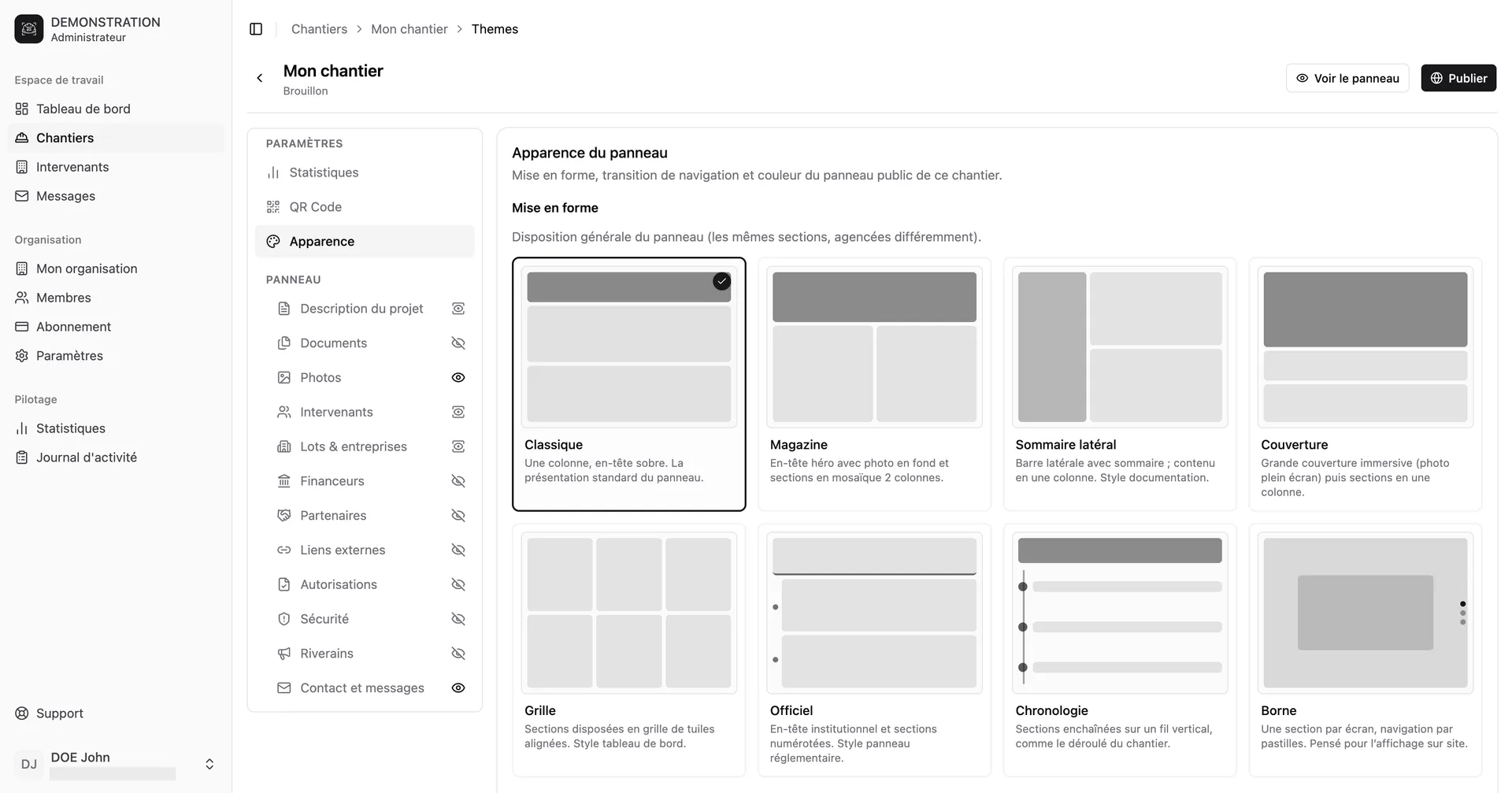
Task: Toggle visibility of Description du projet
Action: coord(458,309)
